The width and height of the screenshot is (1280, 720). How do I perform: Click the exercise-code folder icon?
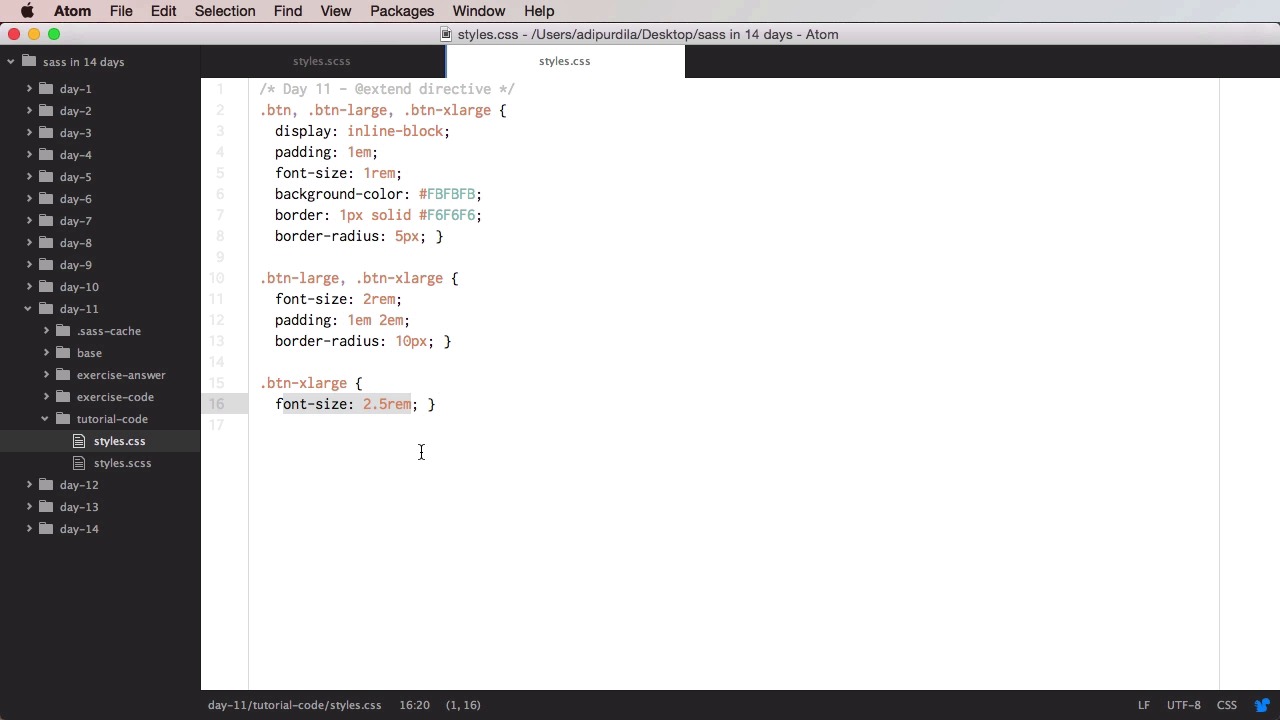(63, 397)
